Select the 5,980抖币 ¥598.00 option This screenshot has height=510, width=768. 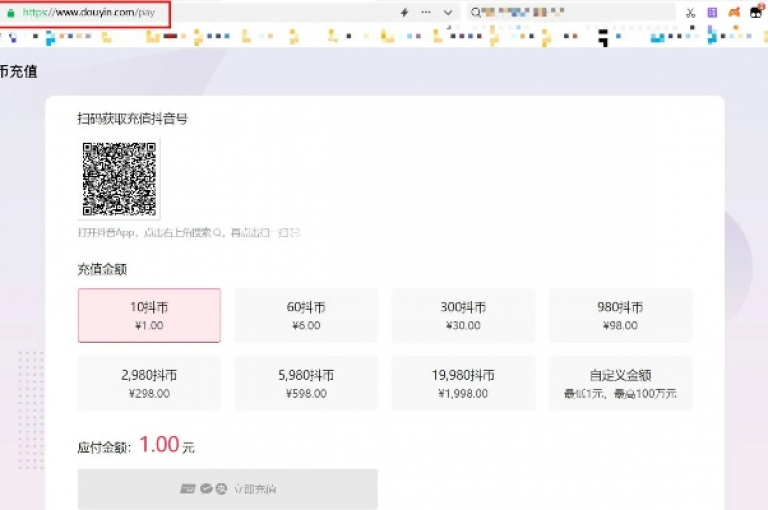[306, 383]
